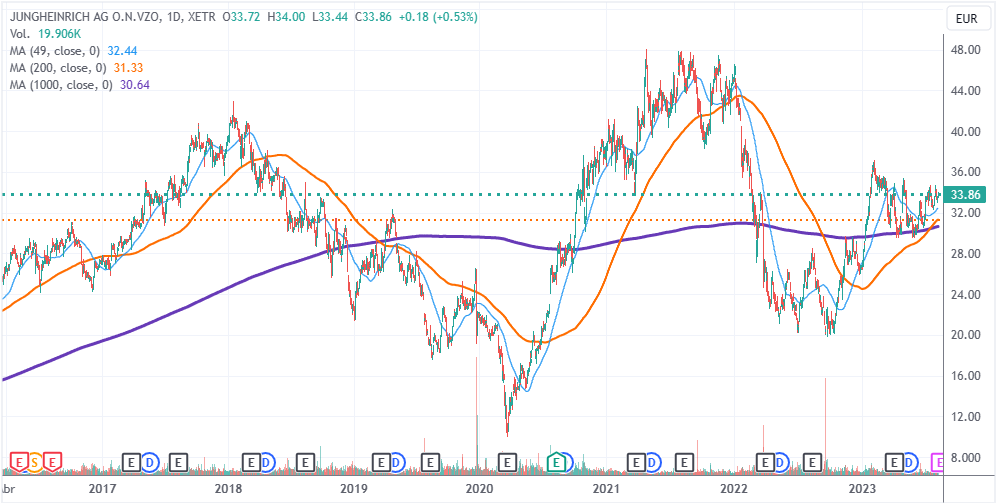Click the 2019 label on time axis
The width and height of the screenshot is (998, 503).
pos(353,489)
